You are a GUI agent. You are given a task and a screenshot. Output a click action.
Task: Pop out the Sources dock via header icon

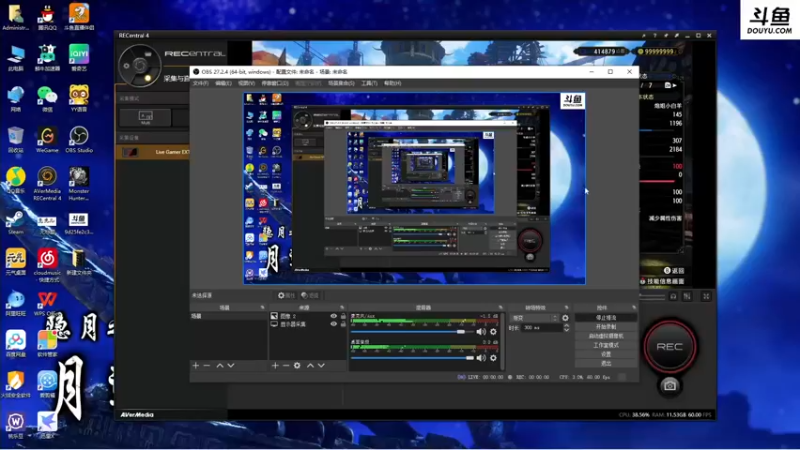(x=342, y=308)
